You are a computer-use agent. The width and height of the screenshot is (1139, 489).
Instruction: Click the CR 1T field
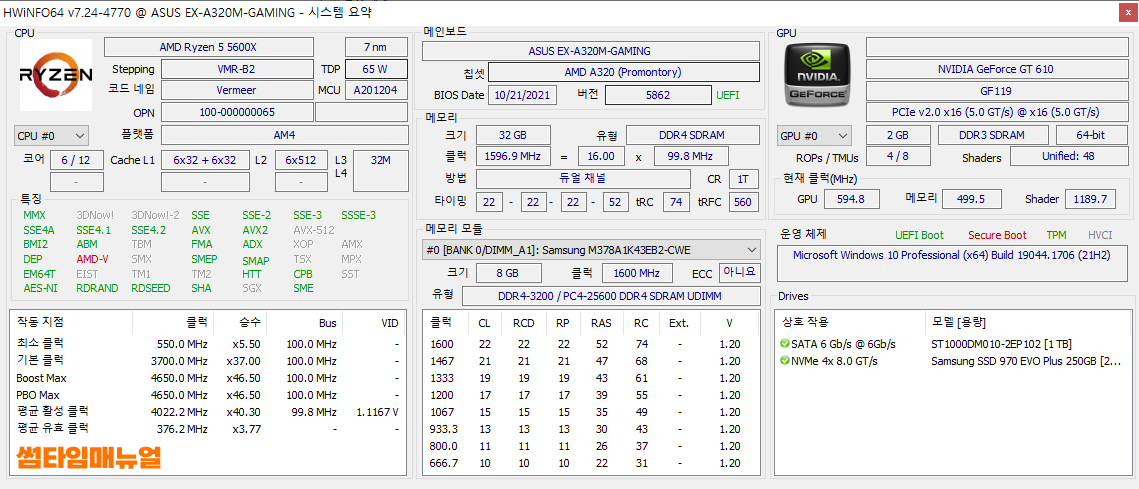point(744,179)
